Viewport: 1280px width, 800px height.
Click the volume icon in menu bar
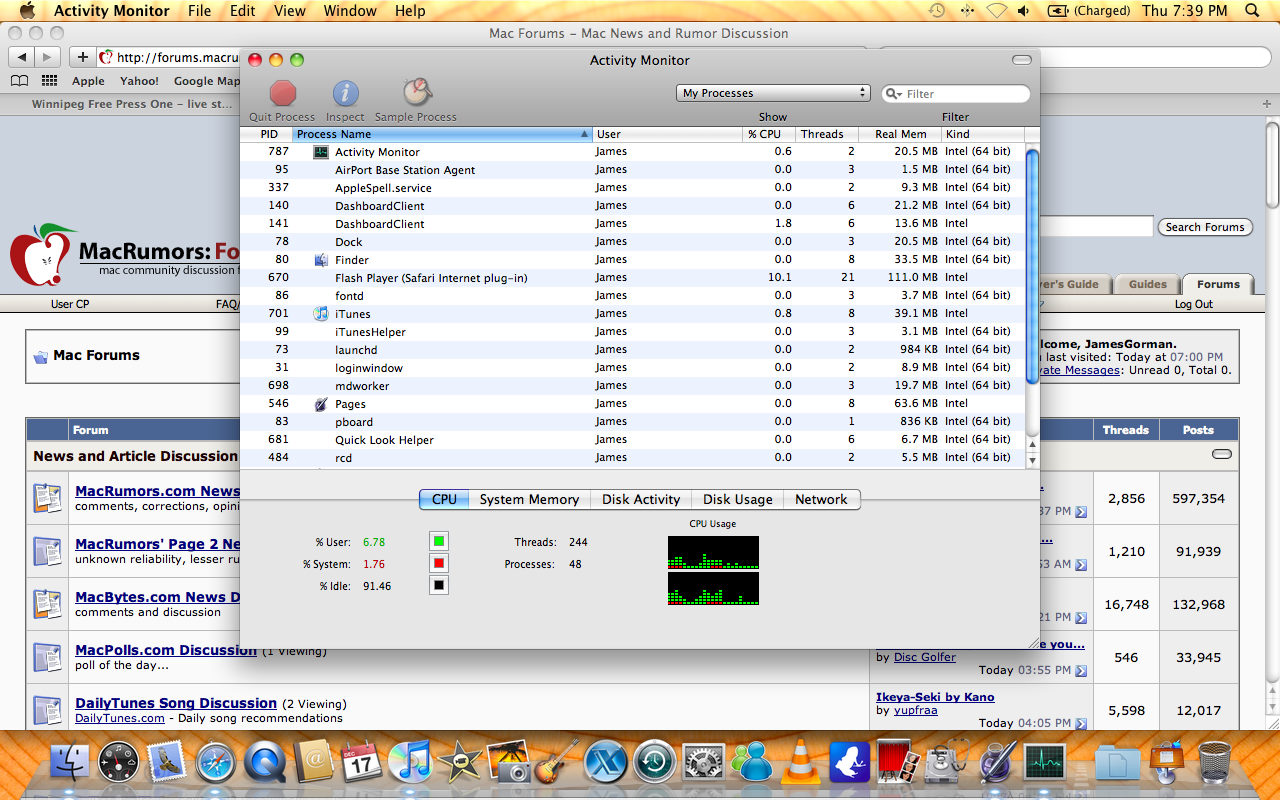tap(1024, 11)
